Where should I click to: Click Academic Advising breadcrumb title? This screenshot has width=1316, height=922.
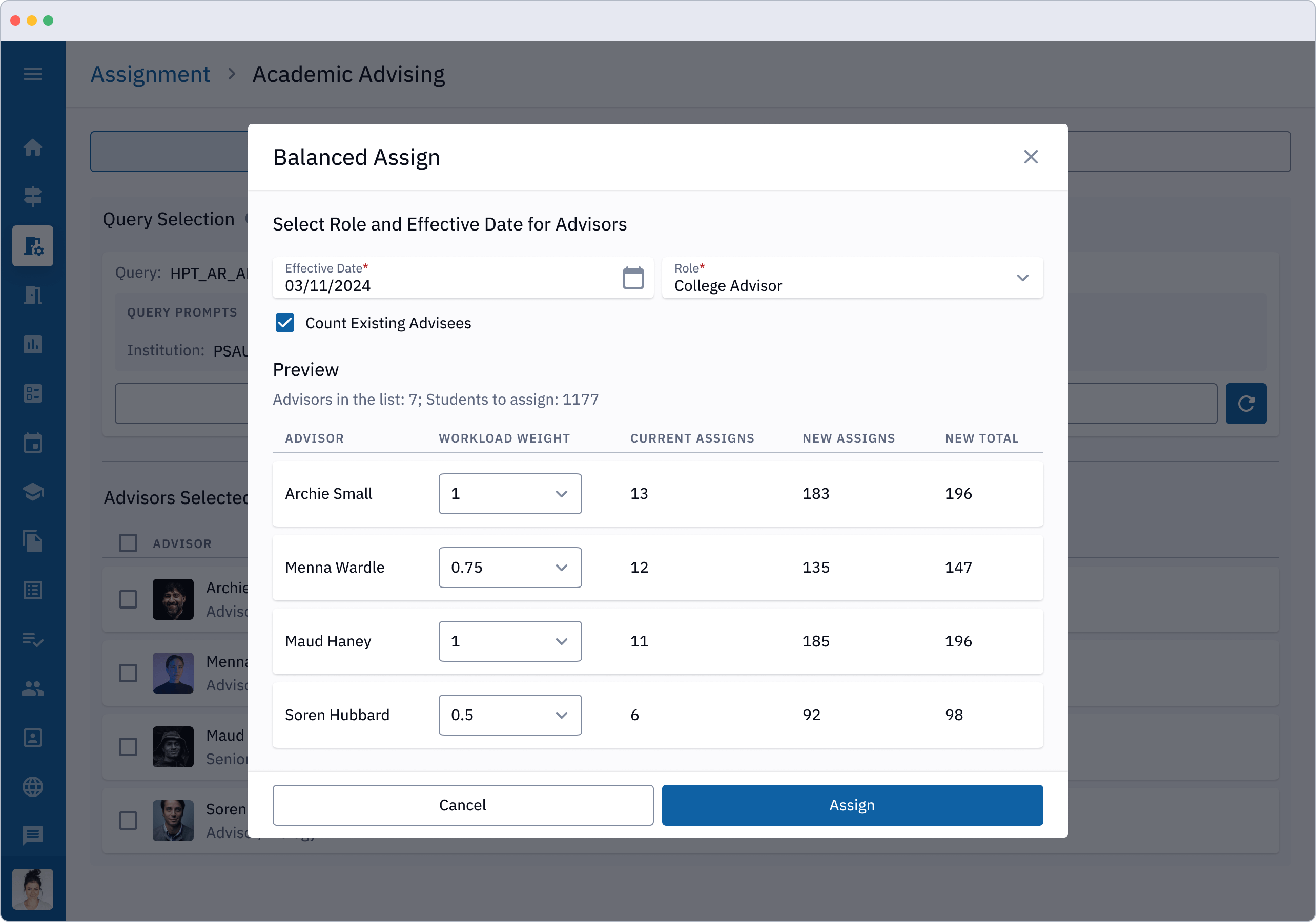(x=348, y=74)
